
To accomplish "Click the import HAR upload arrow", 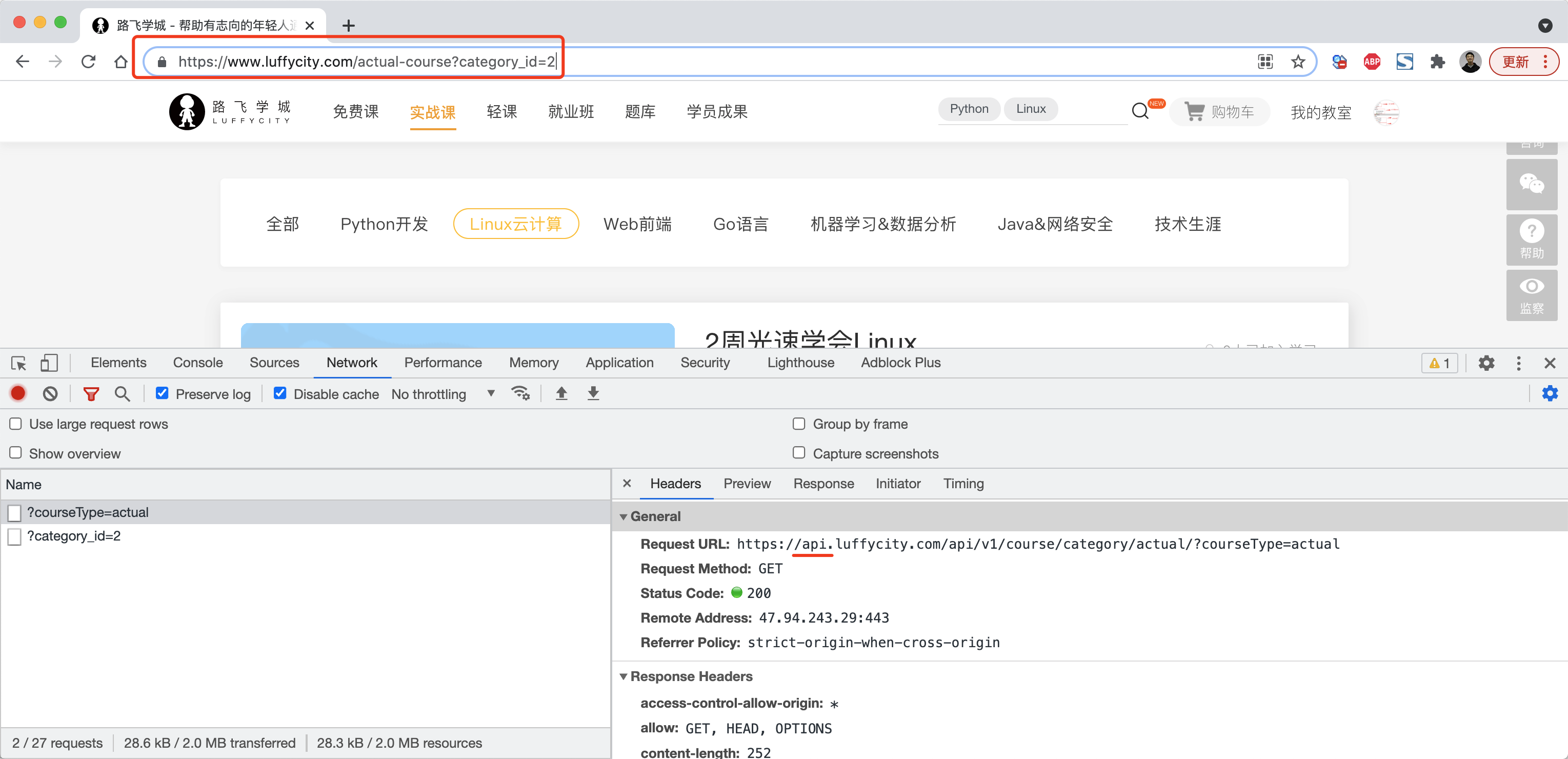I will tap(561, 394).
